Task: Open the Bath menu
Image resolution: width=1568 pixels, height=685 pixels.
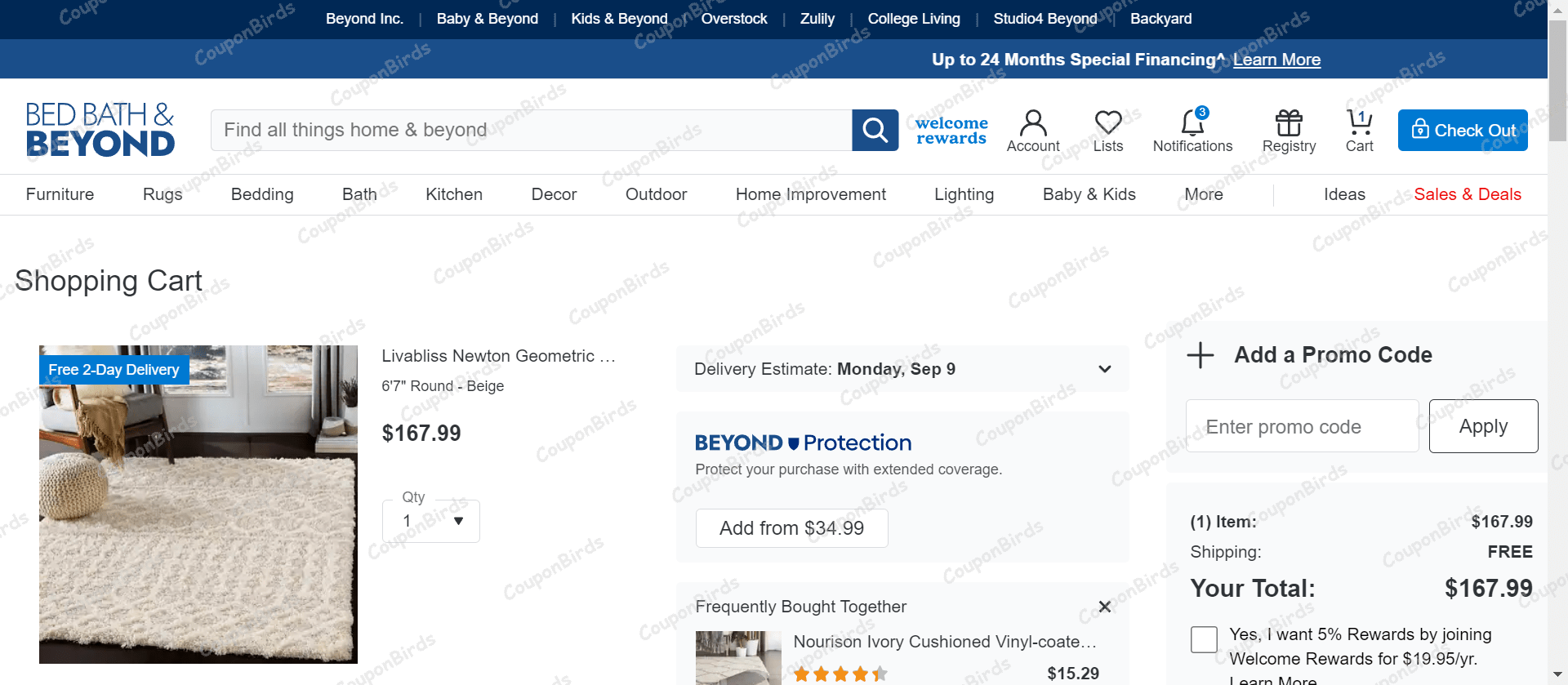Action: point(359,194)
